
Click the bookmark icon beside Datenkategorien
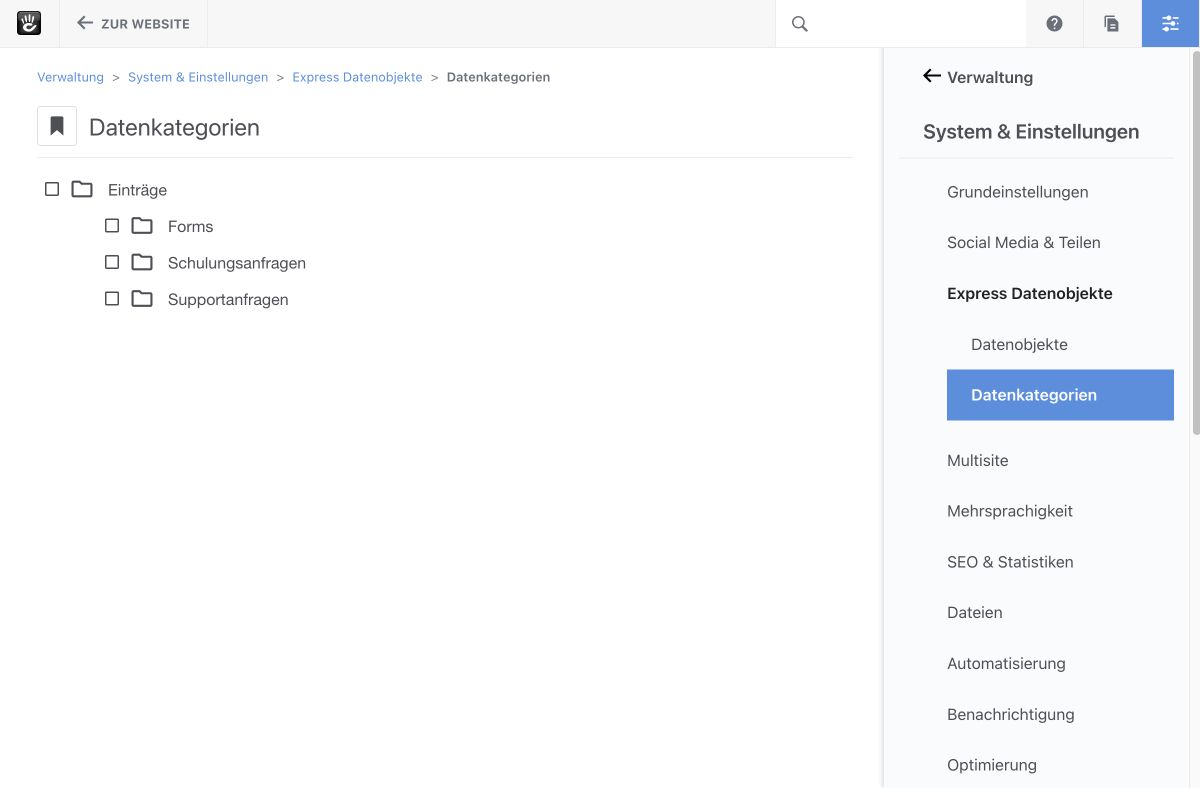pyautogui.click(x=57, y=127)
